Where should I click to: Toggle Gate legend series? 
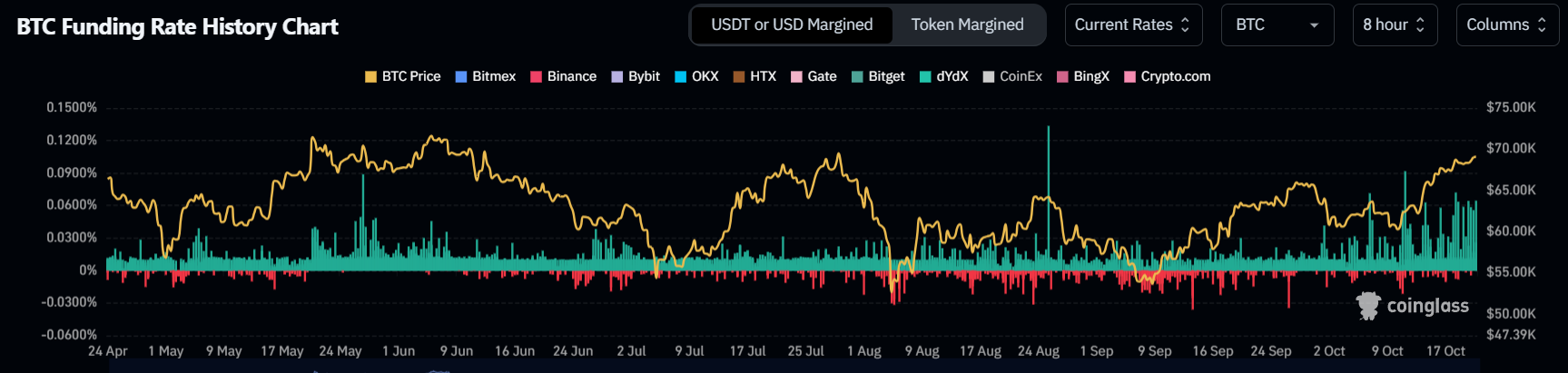[x=814, y=76]
